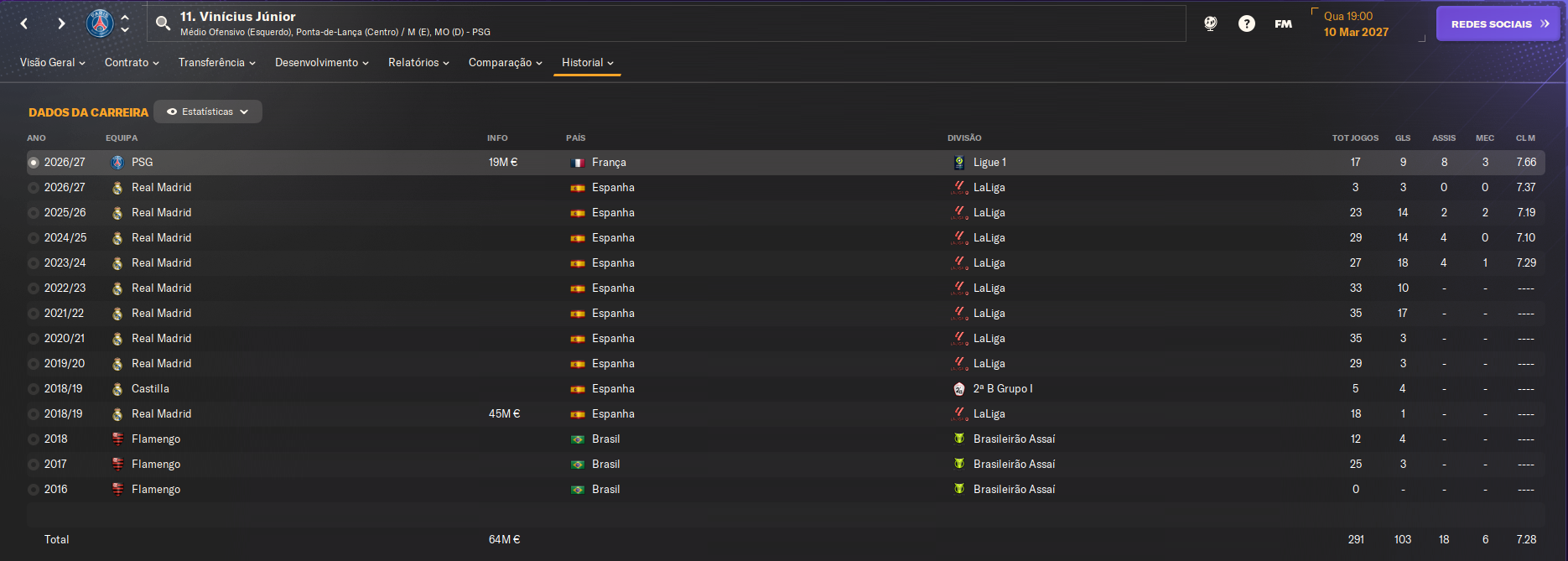Expand the Contrato menu
1568x561 pixels.
click(x=132, y=63)
